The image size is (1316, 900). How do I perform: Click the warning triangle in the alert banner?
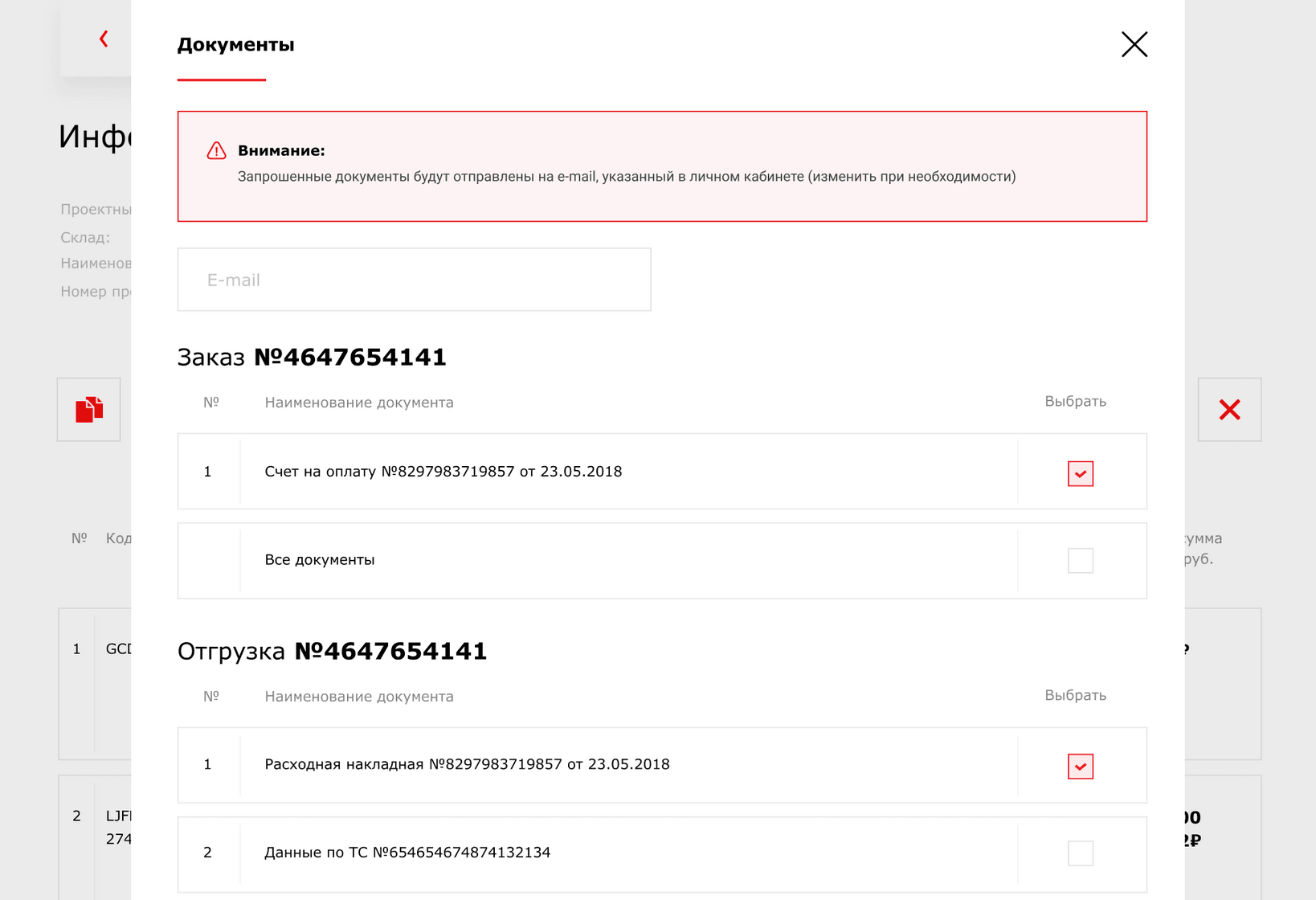pos(215,151)
